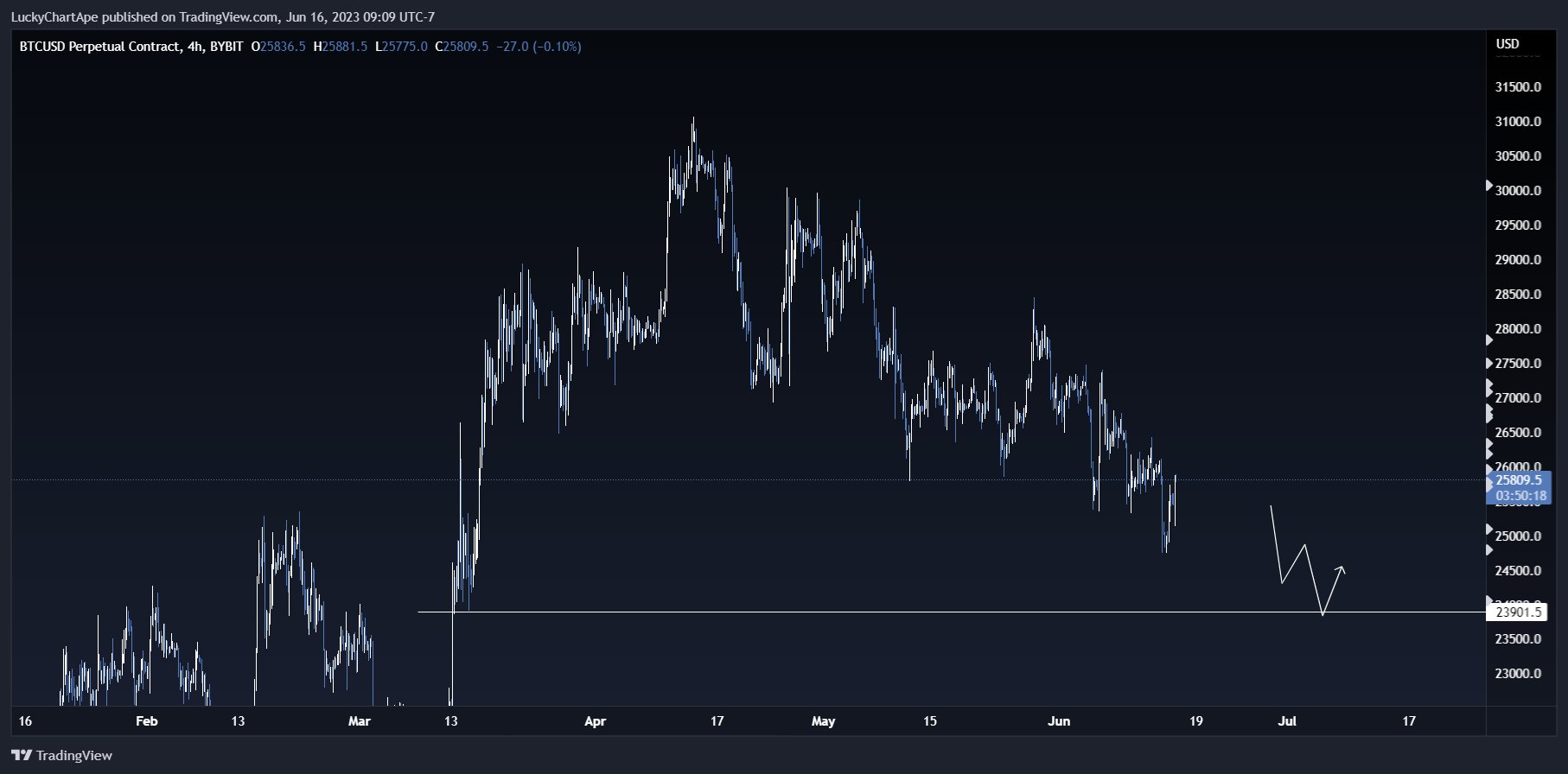Click the 23901.5 price line label

[1518, 612]
